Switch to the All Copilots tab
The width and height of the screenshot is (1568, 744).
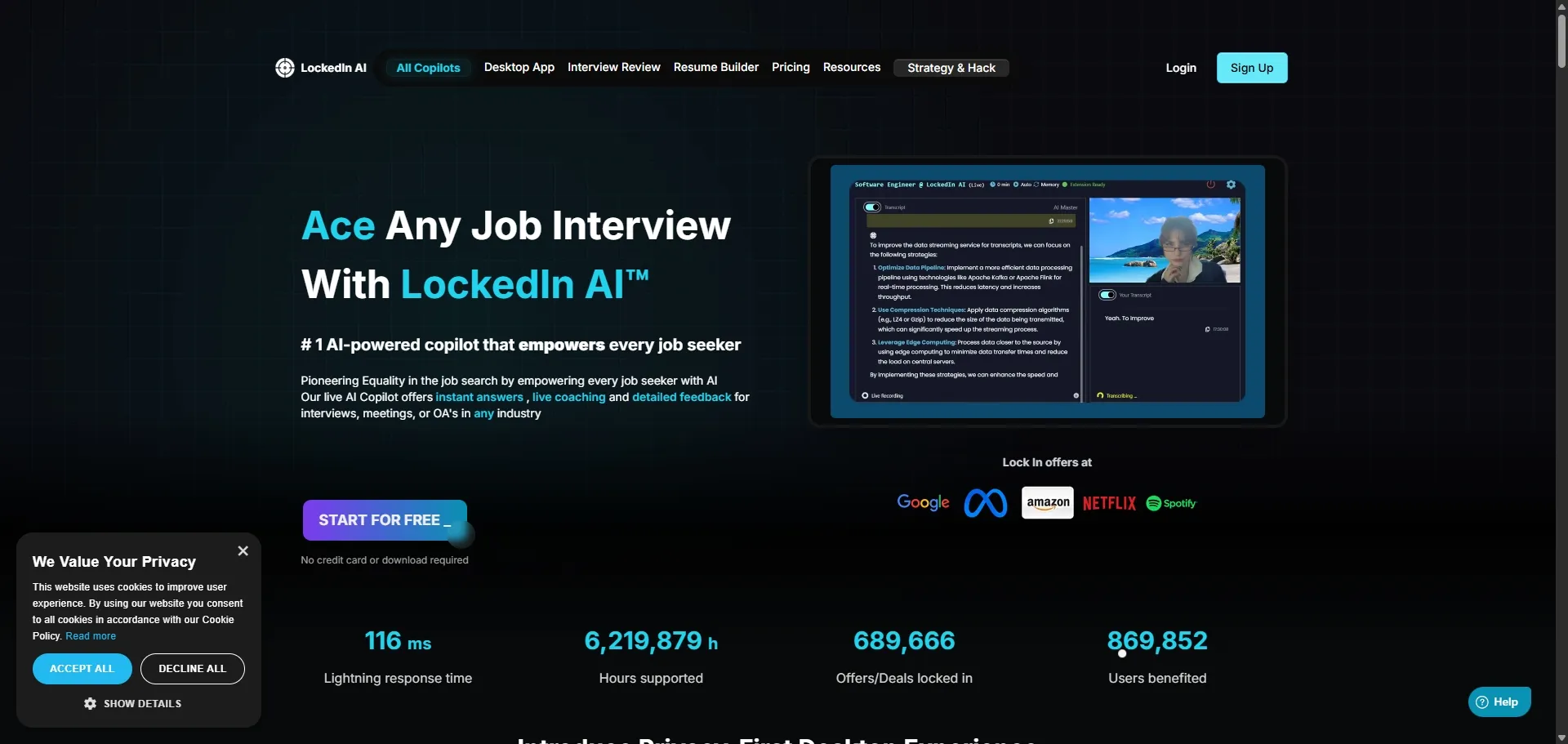(427, 68)
